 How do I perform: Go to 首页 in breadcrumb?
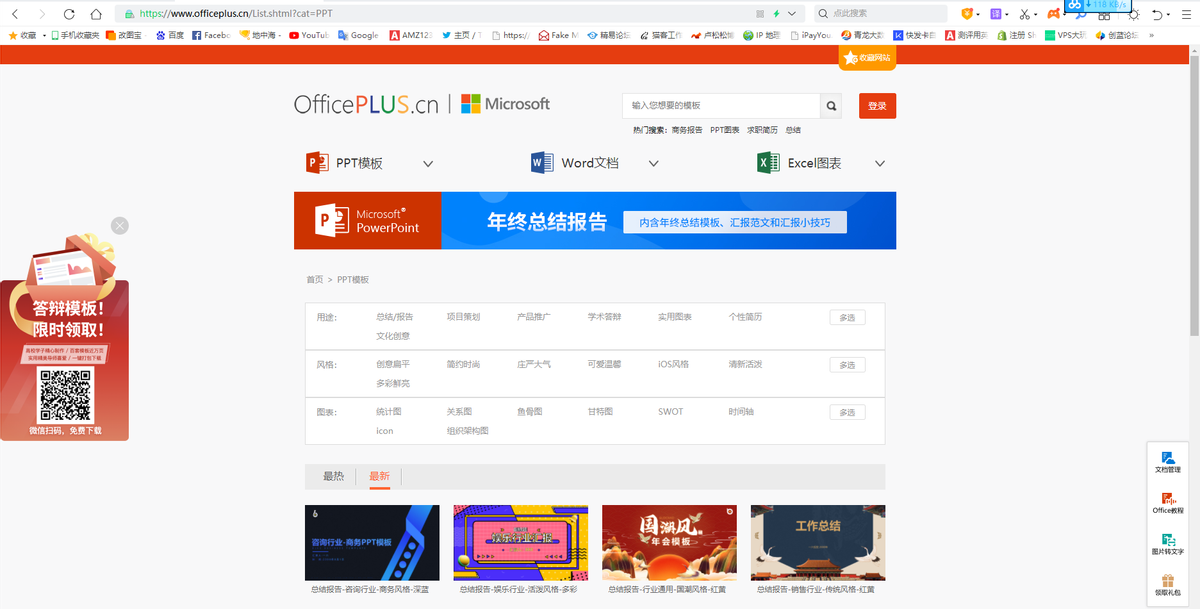click(314, 280)
